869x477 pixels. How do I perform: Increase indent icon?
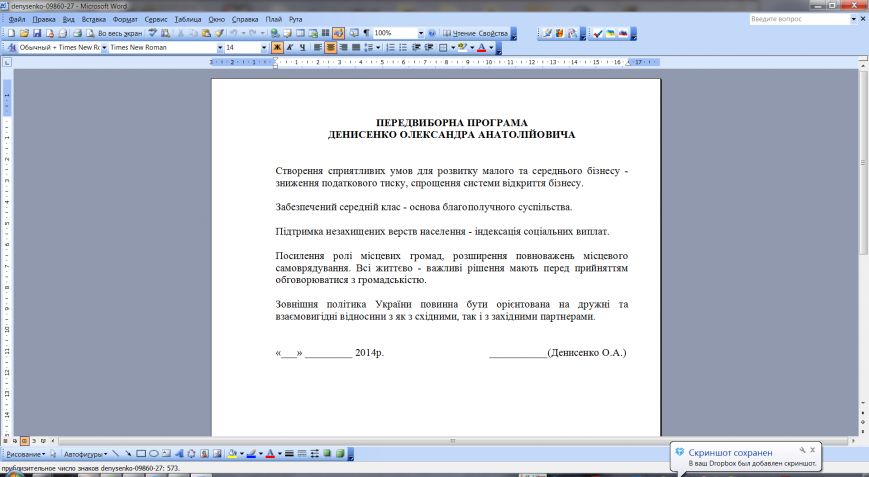(428, 48)
